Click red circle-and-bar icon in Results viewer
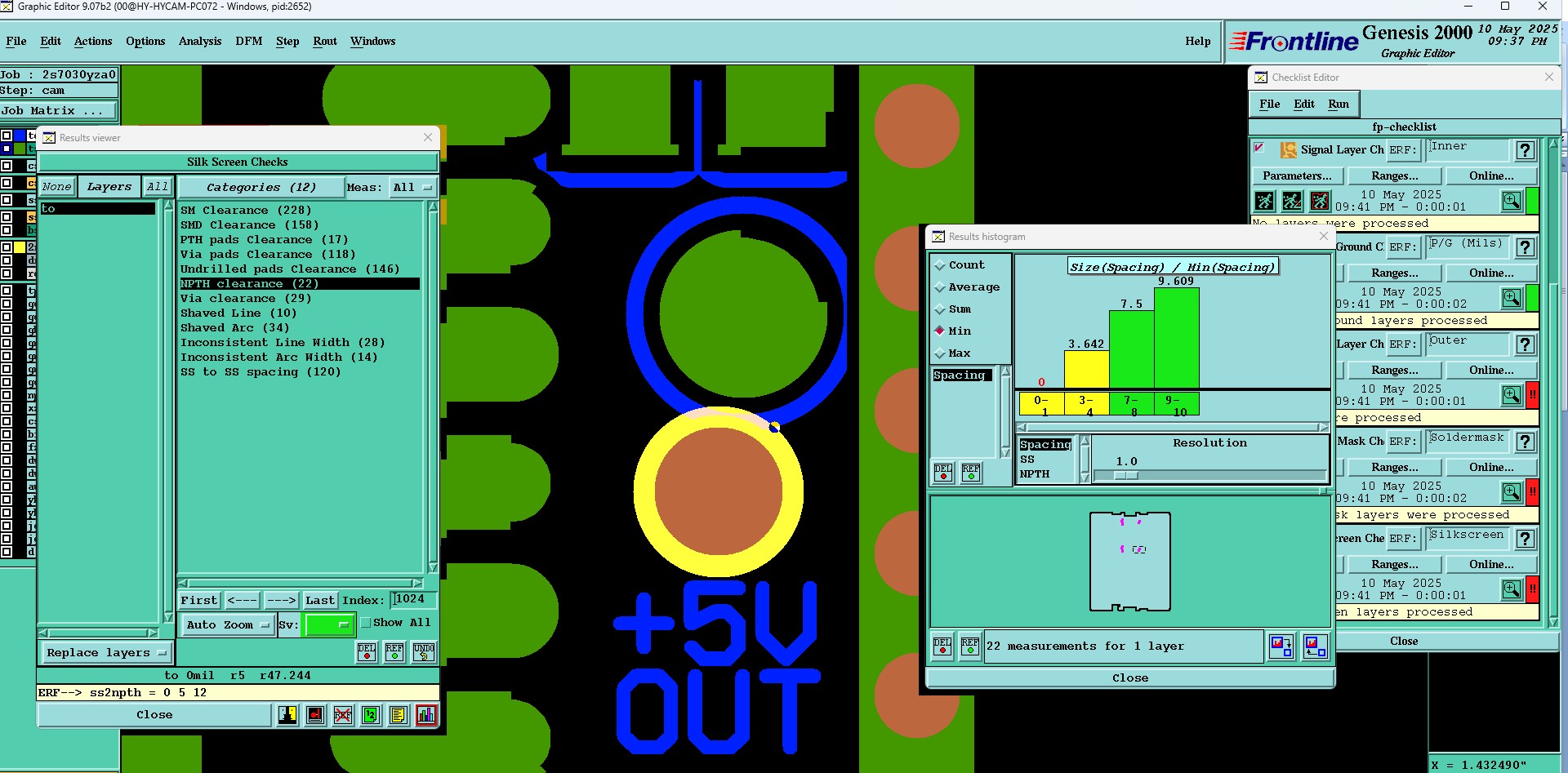Image resolution: width=1568 pixels, height=773 pixels. (315, 715)
